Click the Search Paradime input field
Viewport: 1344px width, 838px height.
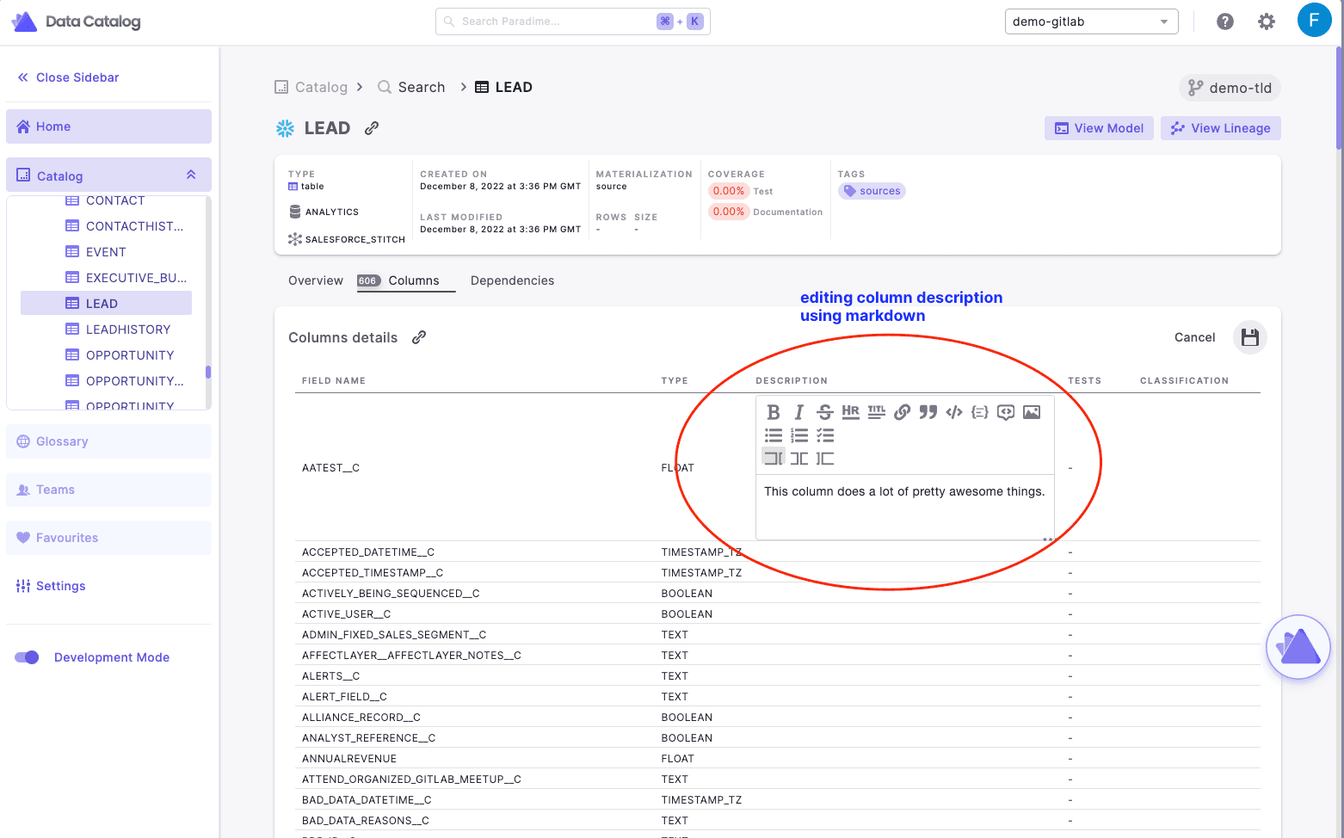573,21
